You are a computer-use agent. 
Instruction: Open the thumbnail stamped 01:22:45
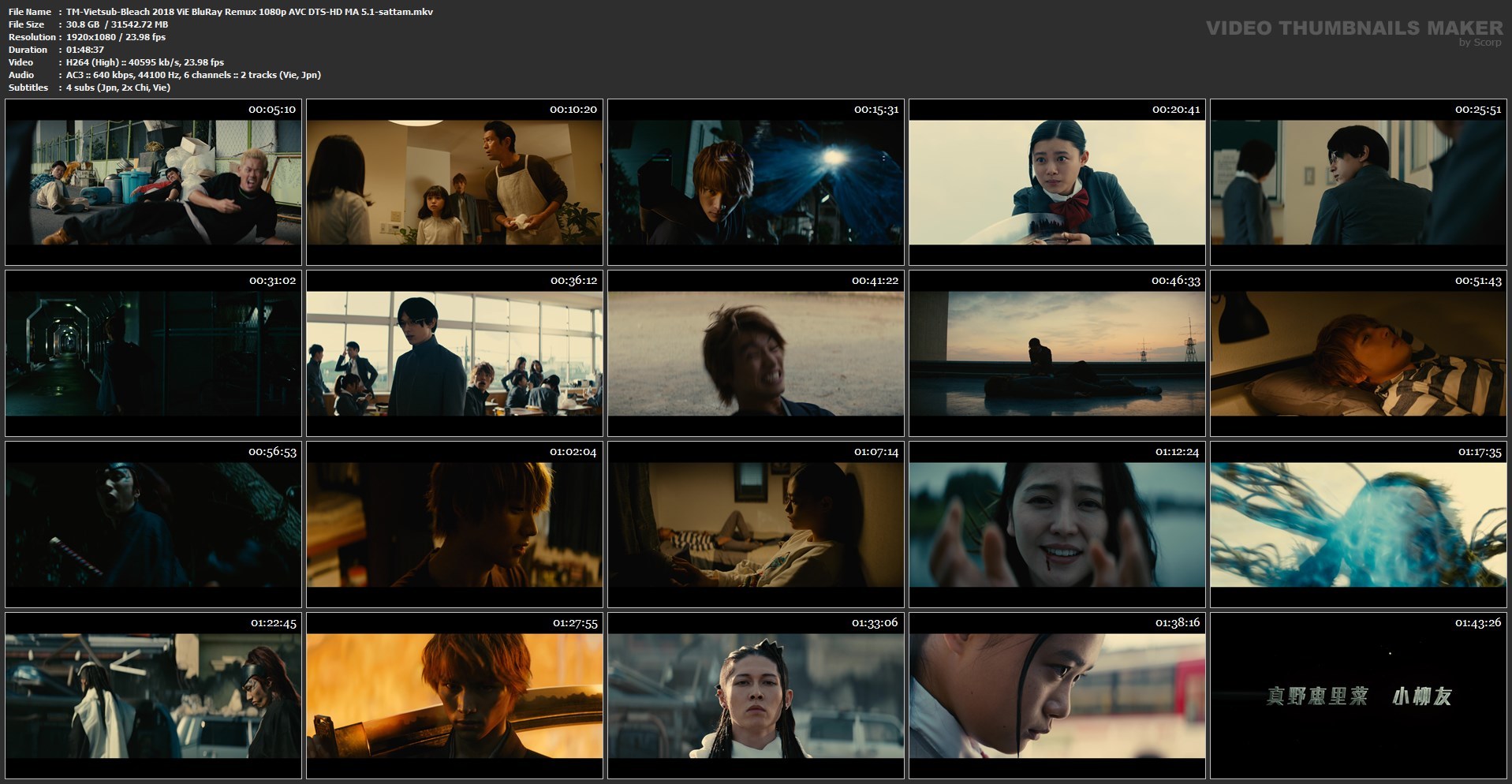(x=153, y=696)
